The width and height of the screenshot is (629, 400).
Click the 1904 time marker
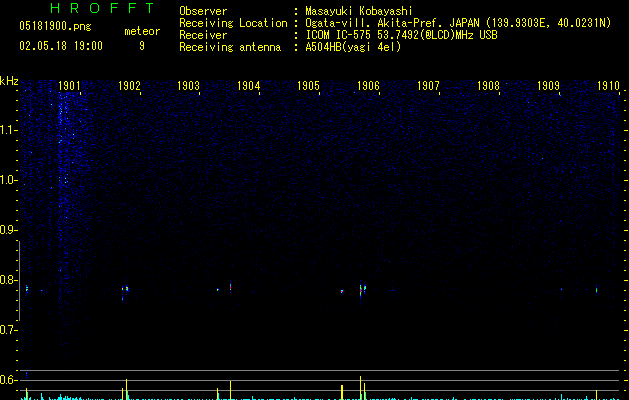[249, 86]
